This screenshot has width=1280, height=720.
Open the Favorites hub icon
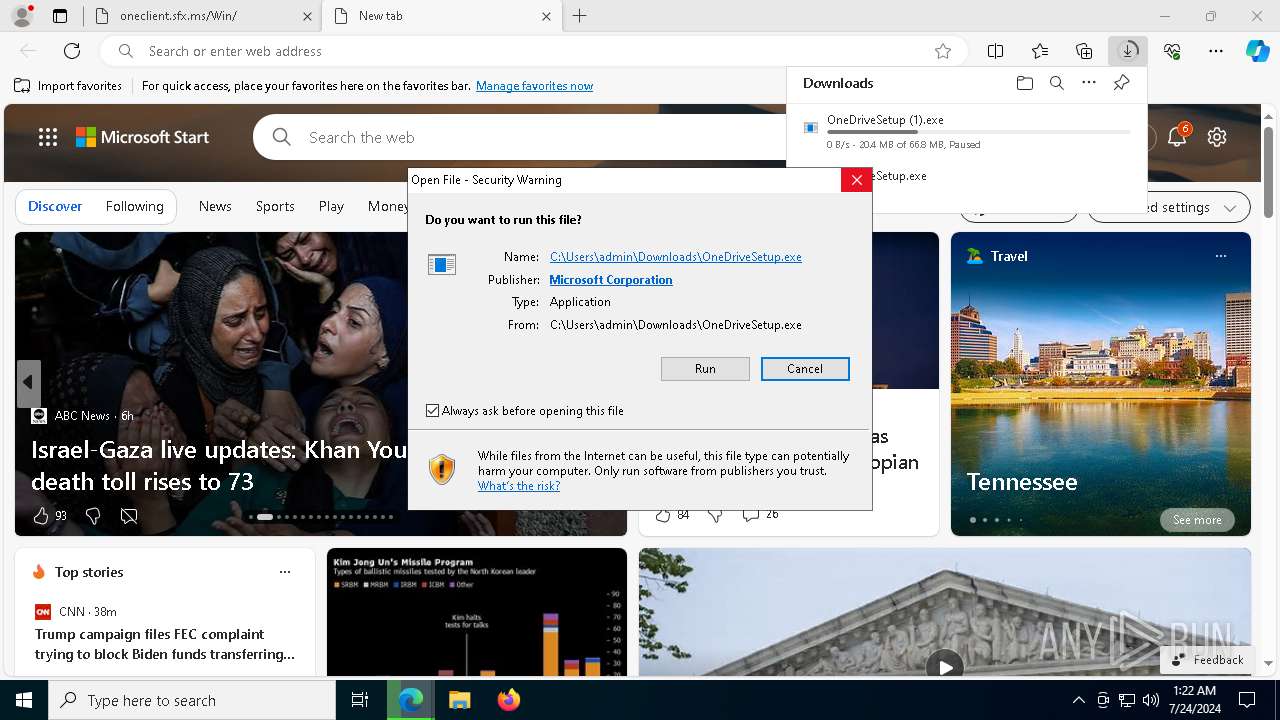[x=1040, y=51]
